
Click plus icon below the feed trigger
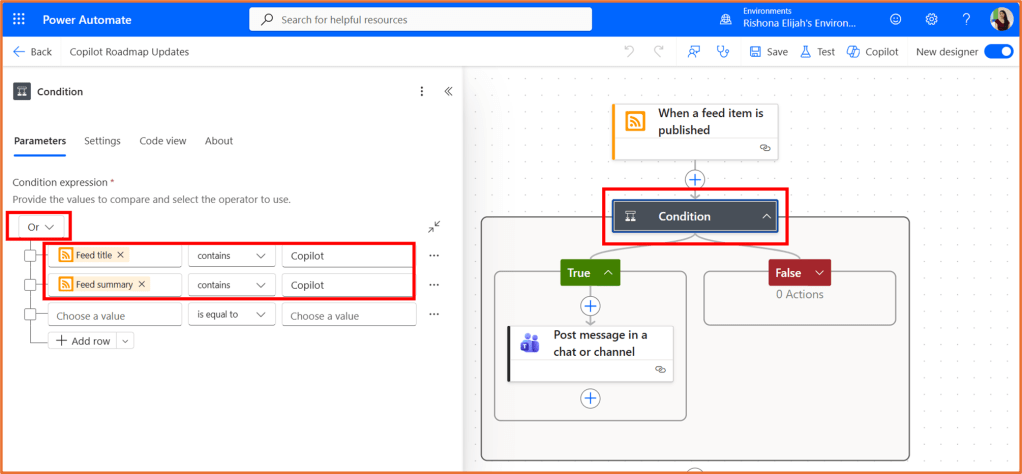(695, 179)
